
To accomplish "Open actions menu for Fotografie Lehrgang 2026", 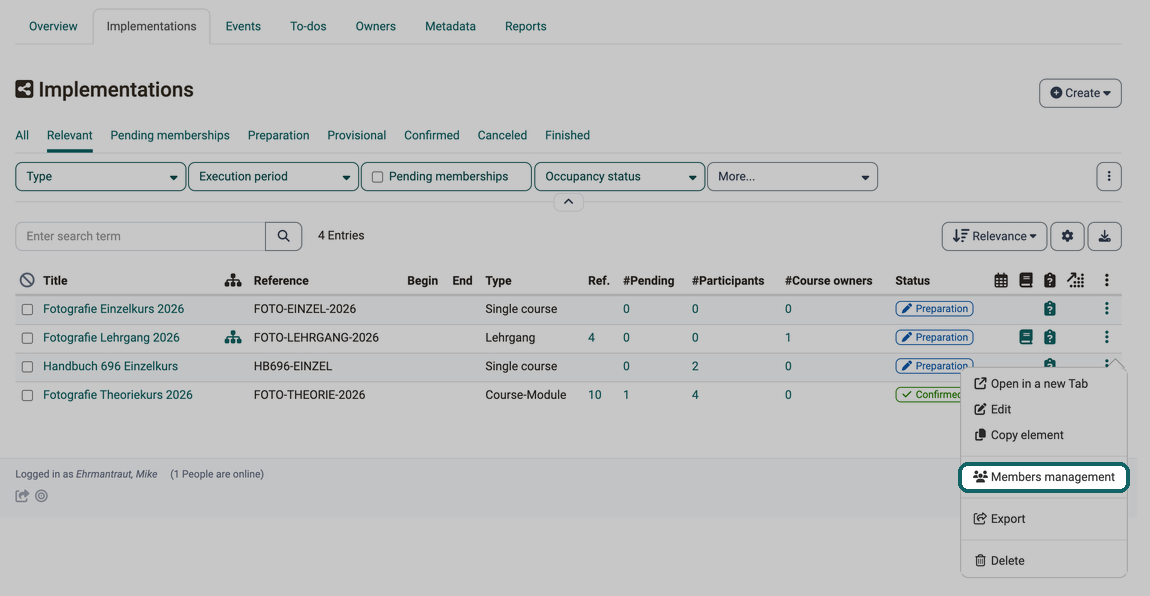I will (x=1107, y=337).
